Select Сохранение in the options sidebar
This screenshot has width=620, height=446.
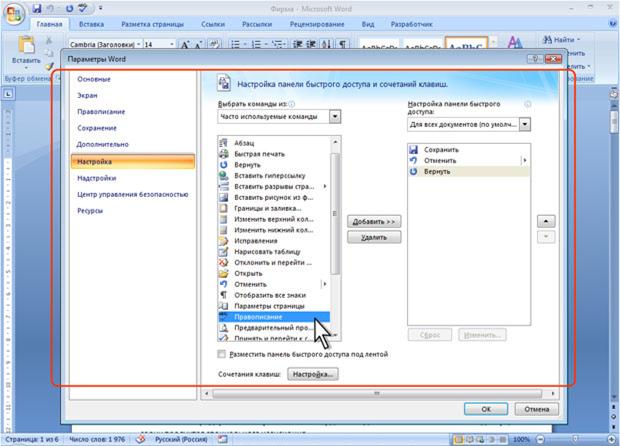(97, 128)
